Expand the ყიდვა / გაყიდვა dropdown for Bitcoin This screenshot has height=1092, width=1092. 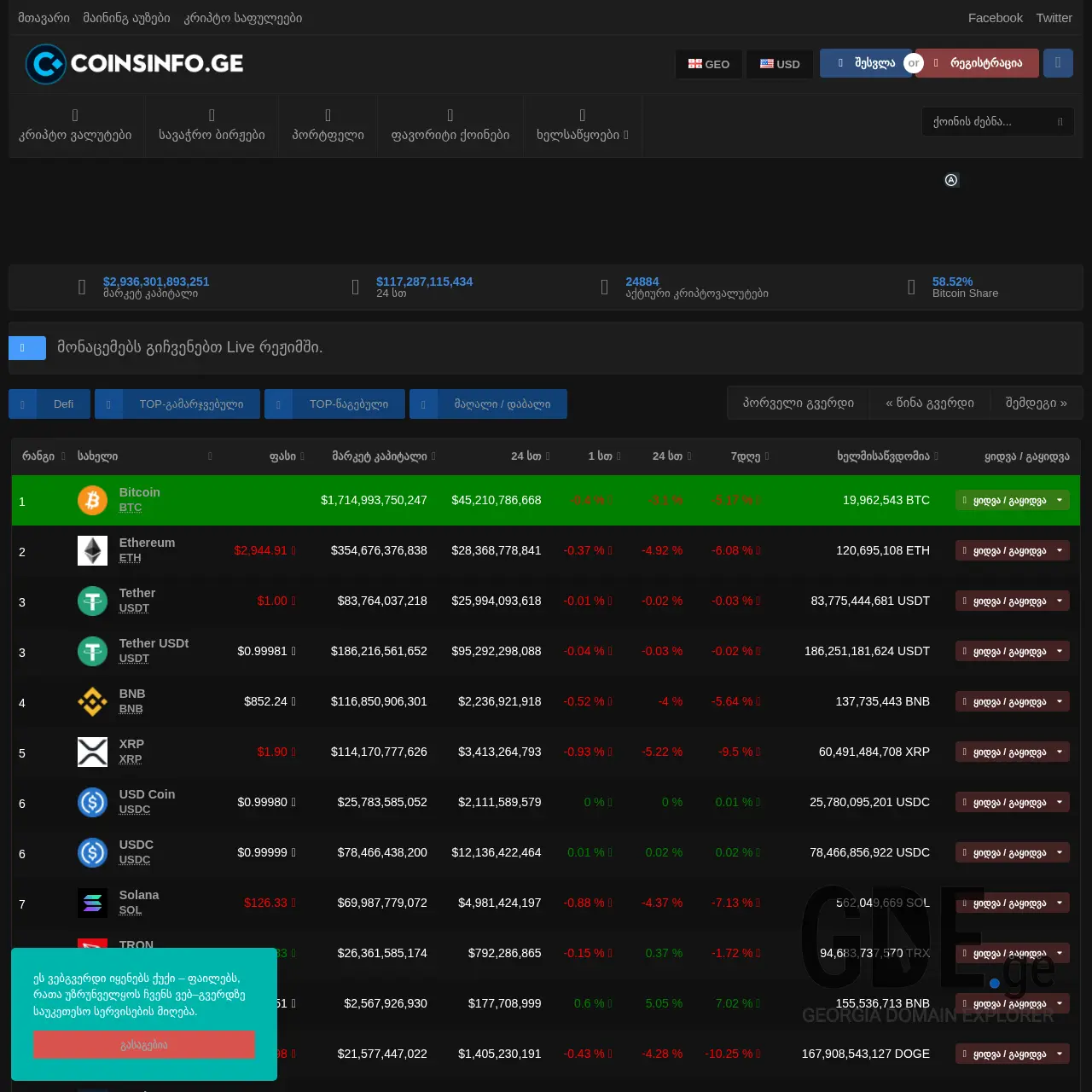pos(1012,500)
